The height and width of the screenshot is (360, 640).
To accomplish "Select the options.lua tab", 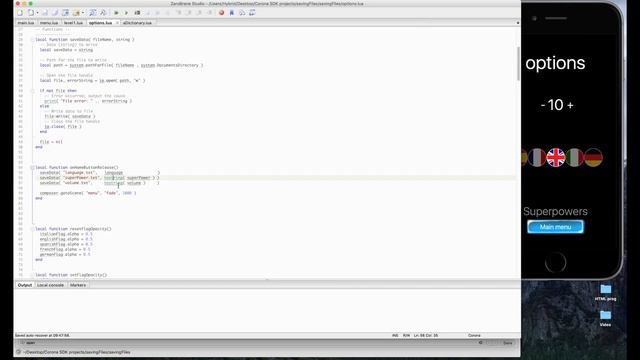I will 100,23.
